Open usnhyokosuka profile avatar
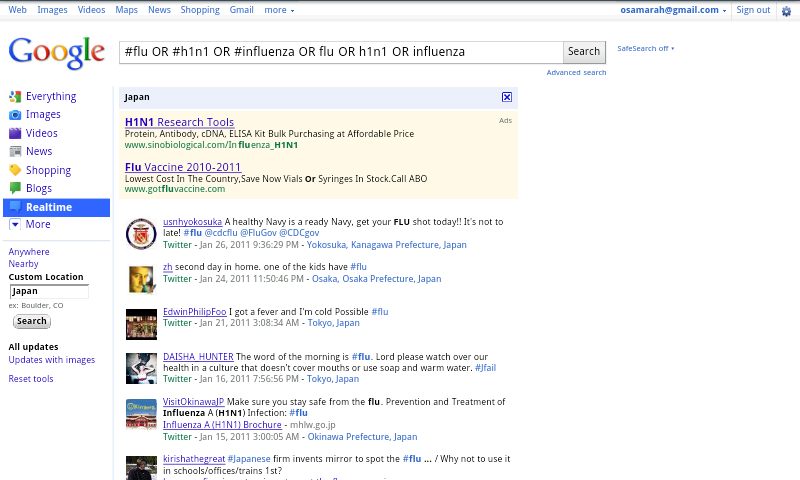800x480 pixels. tap(141, 234)
